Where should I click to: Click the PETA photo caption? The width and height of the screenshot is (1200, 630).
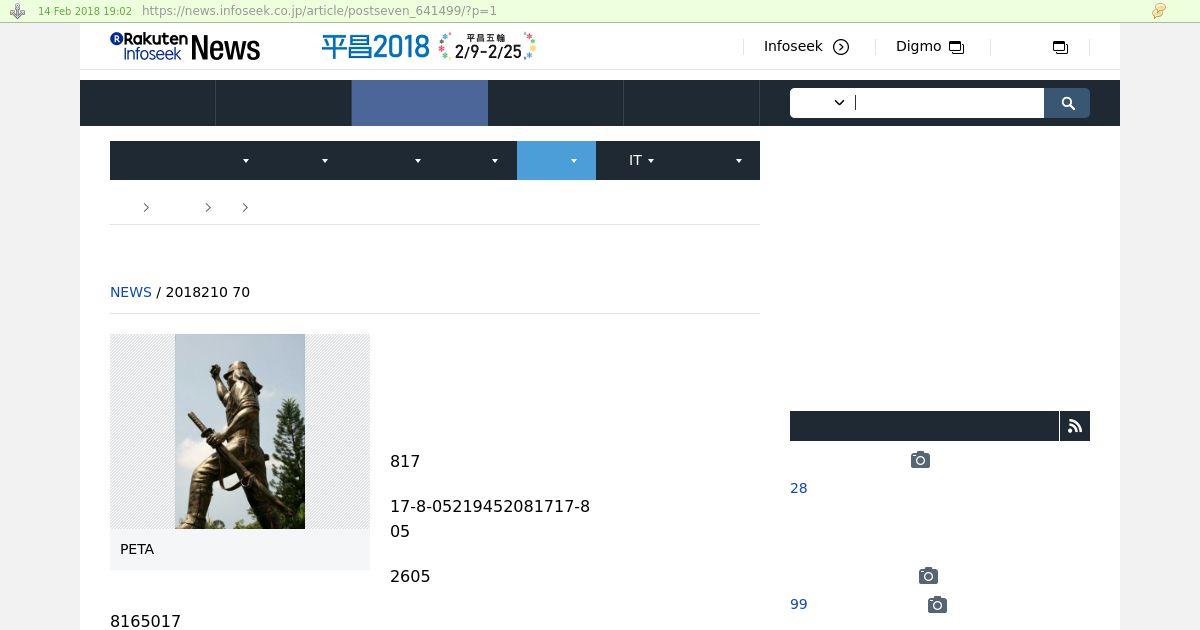(x=137, y=549)
